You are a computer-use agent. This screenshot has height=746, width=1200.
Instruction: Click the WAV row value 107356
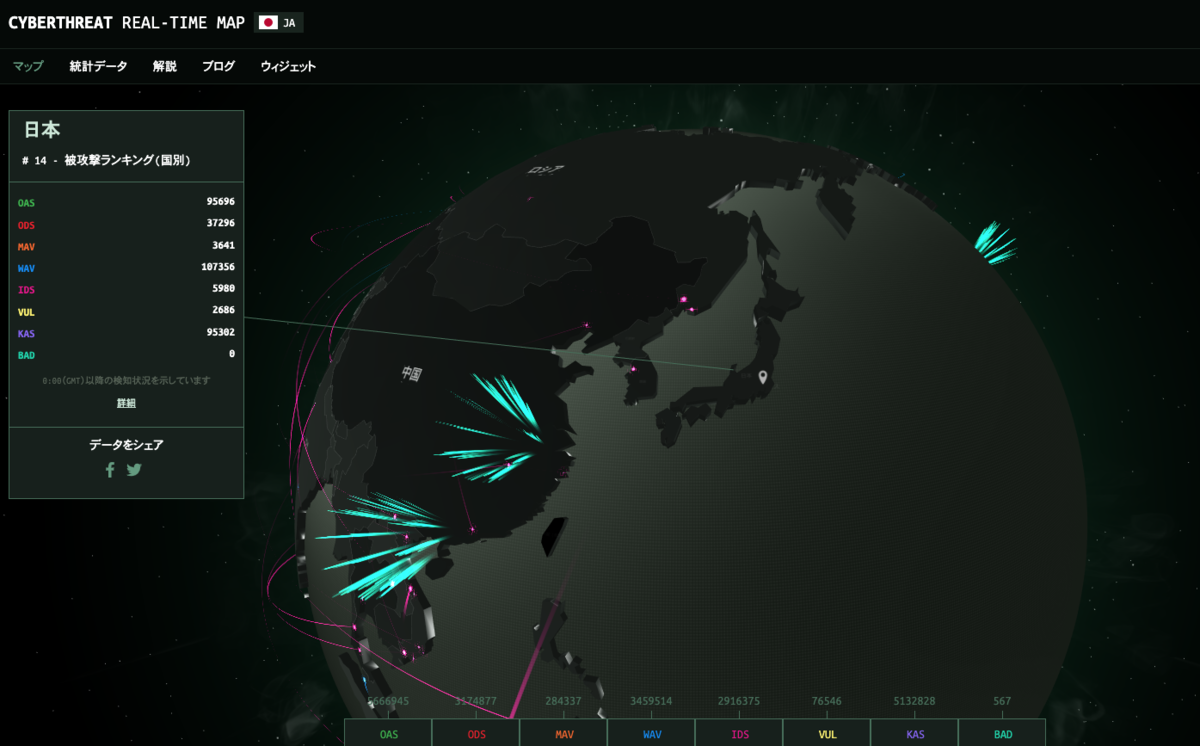[x=218, y=267]
